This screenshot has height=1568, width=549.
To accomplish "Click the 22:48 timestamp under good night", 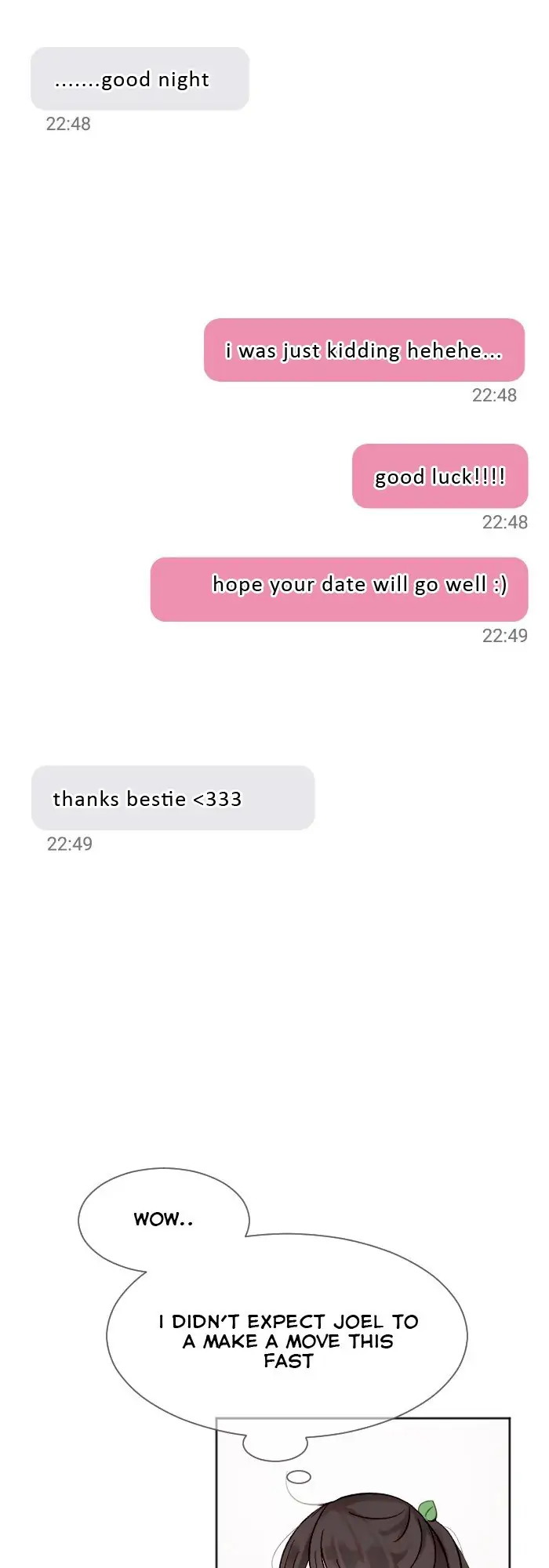I will point(68,124).
